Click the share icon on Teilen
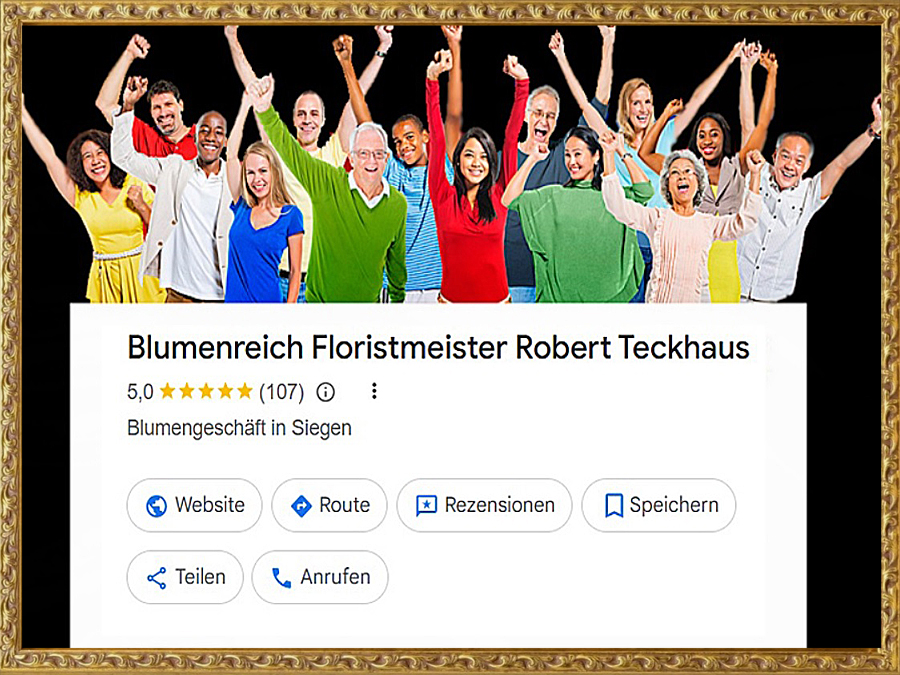The image size is (900, 675). [157, 578]
